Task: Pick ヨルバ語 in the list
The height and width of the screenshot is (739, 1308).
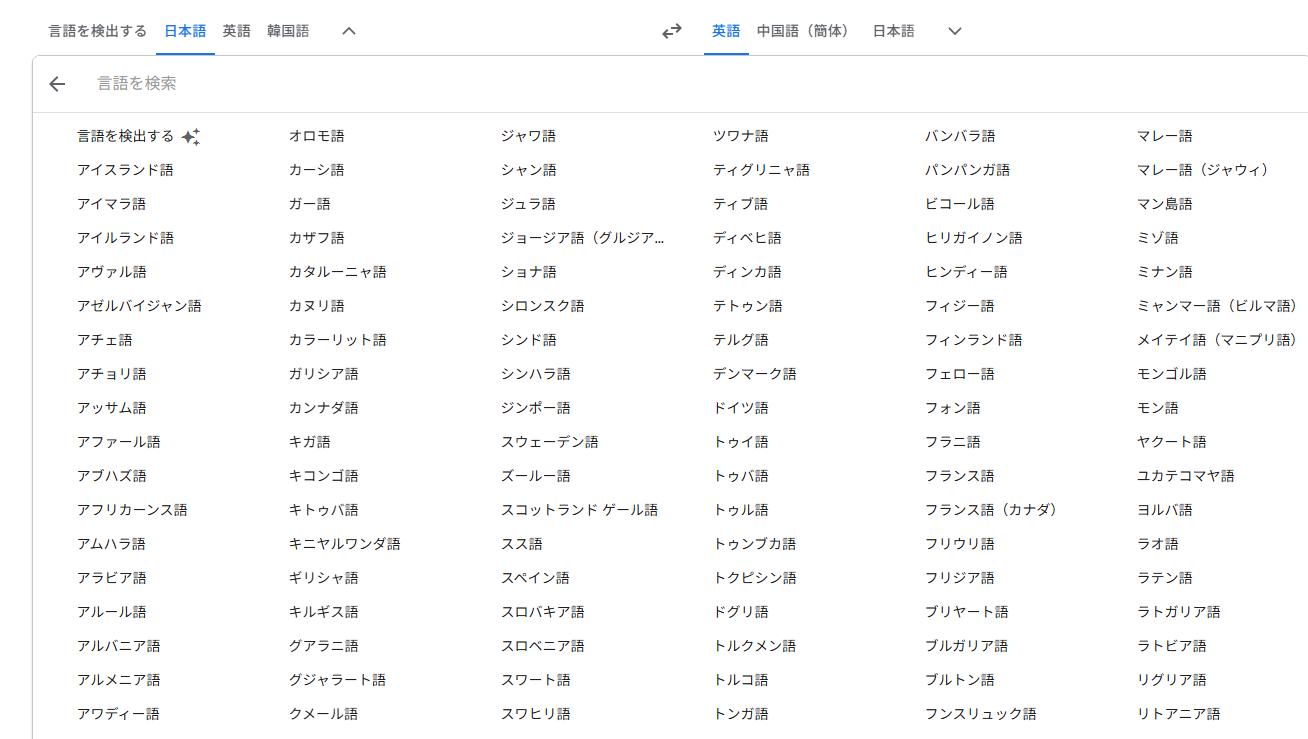Action: tap(1164, 510)
